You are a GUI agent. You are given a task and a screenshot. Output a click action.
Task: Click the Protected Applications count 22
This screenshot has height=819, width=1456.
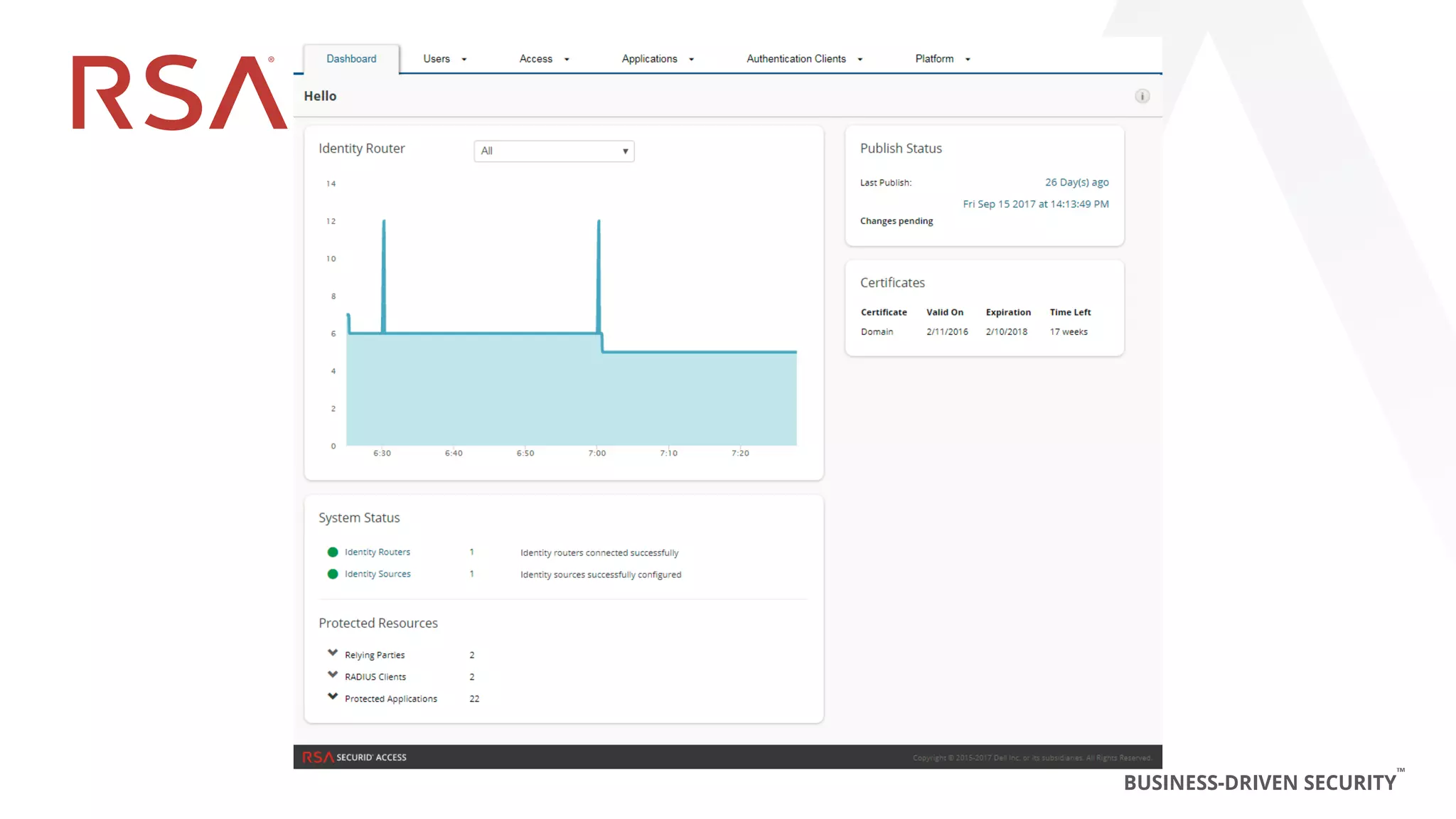click(x=474, y=700)
